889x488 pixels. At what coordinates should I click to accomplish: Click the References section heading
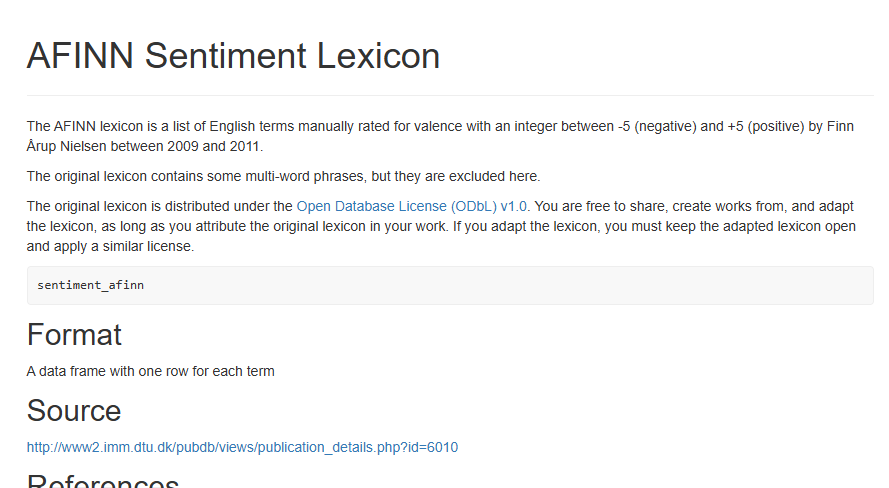point(102,480)
